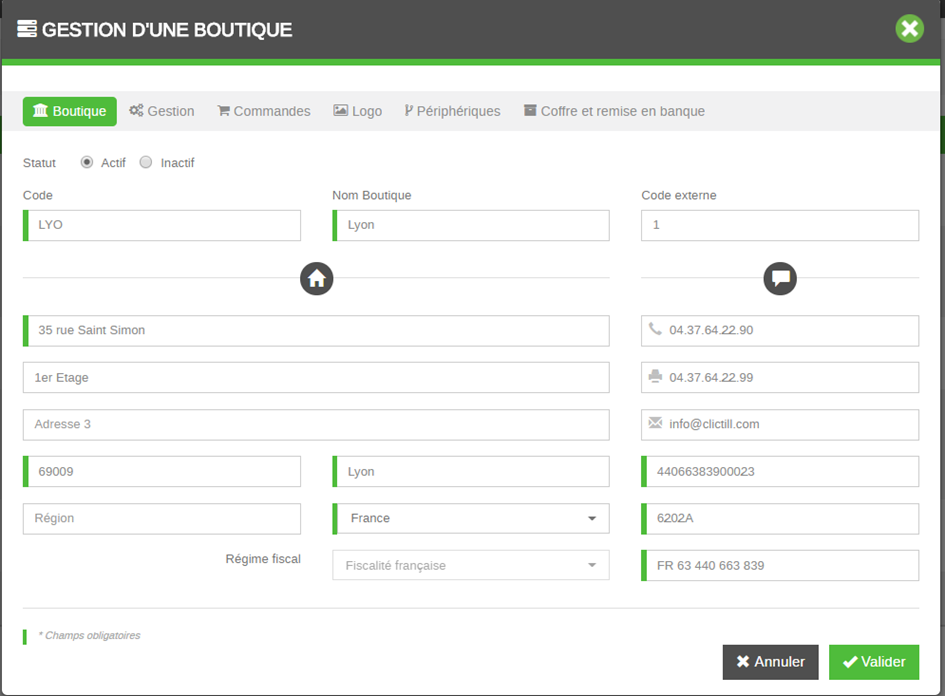Switch to the Commandes tab
945x696 pixels.
tap(264, 111)
